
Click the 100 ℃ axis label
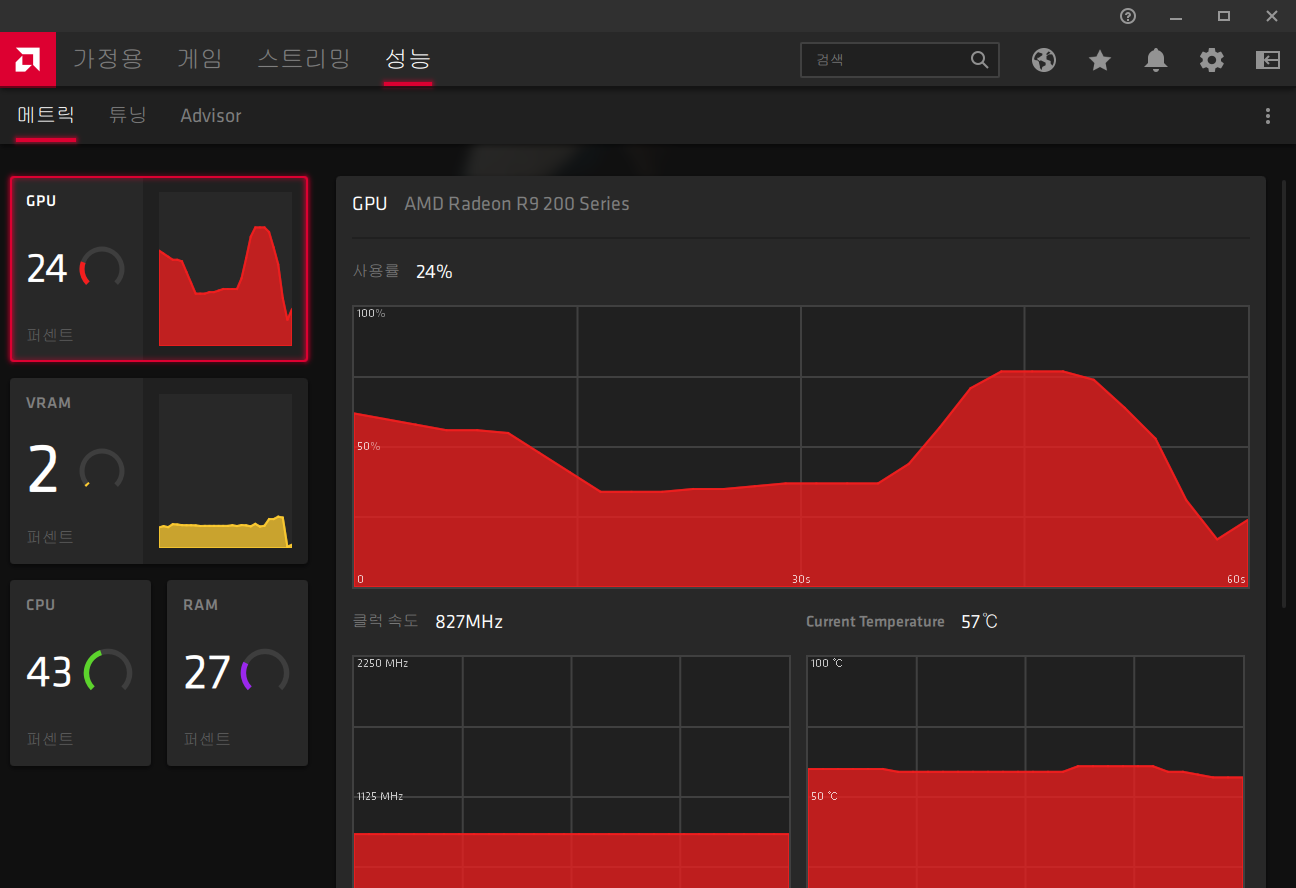[x=826, y=663]
